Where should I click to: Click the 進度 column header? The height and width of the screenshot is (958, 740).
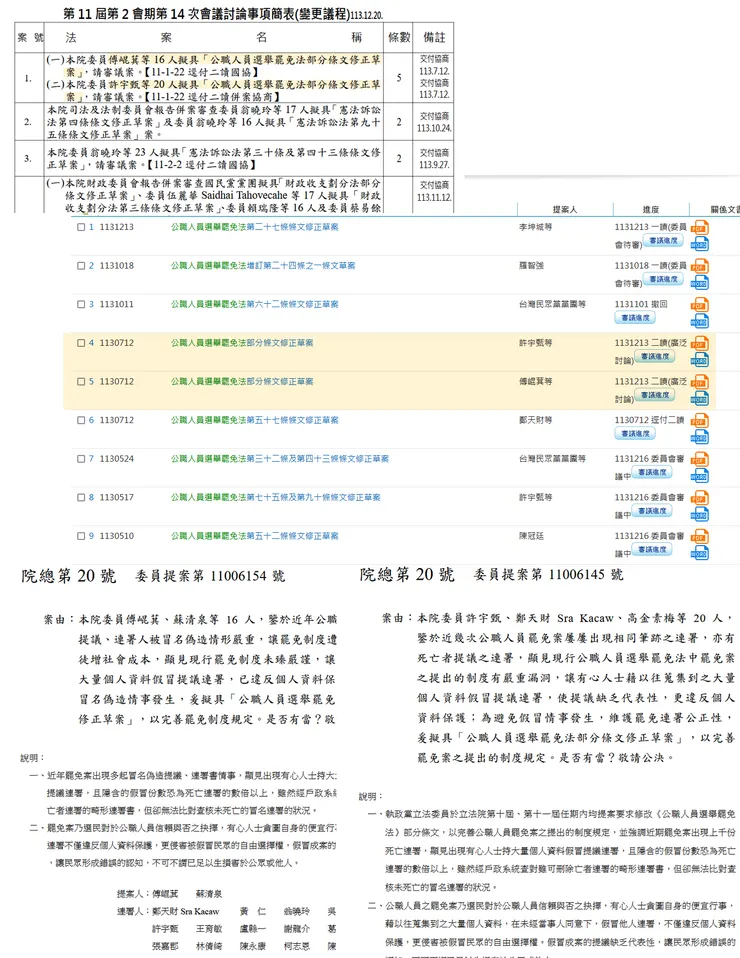click(651, 210)
